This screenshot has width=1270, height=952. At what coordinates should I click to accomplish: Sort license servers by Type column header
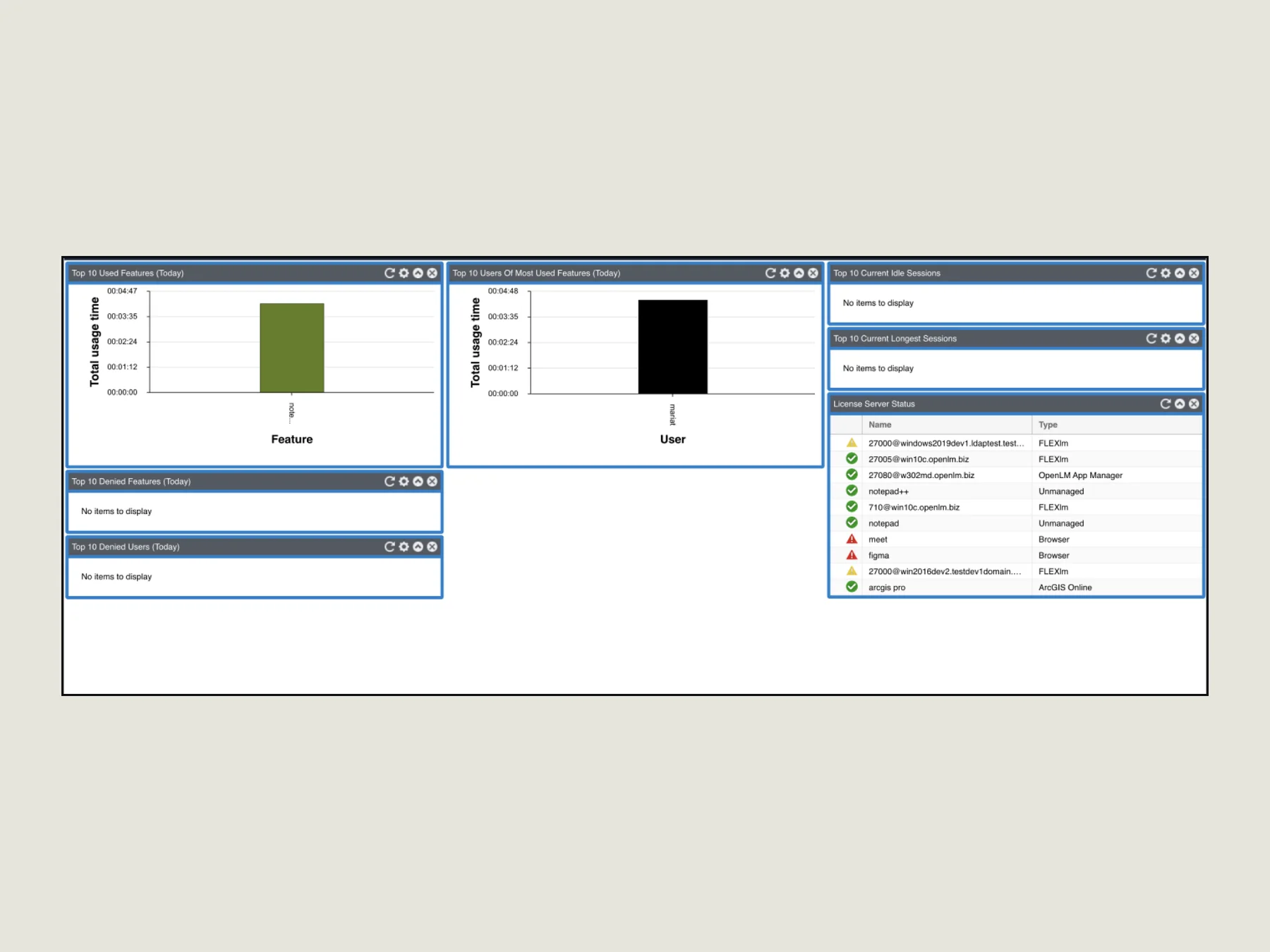click(1117, 425)
